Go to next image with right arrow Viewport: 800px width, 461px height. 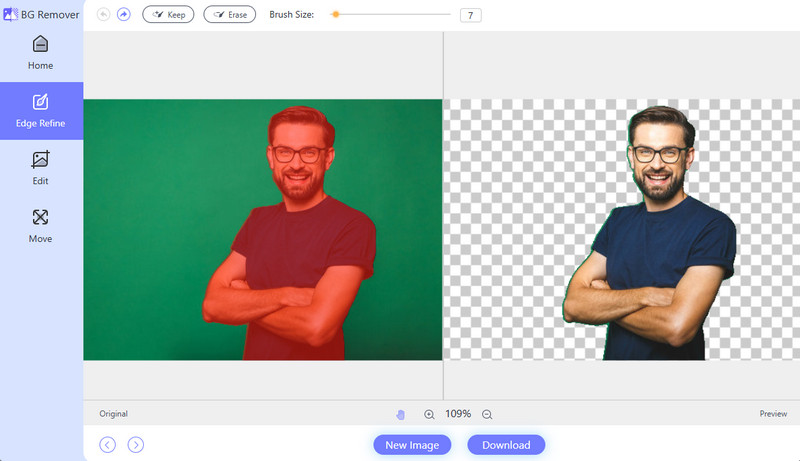(x=136, y=445)
